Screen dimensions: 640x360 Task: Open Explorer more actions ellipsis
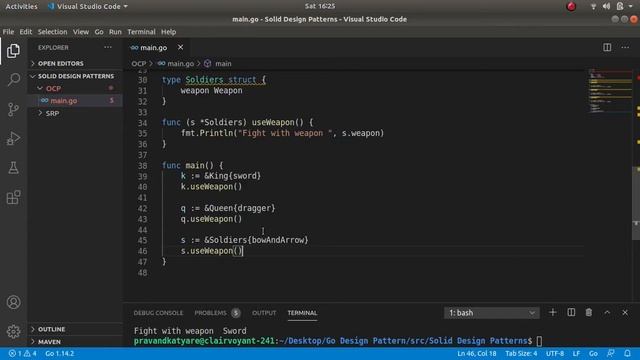[108, 47]
